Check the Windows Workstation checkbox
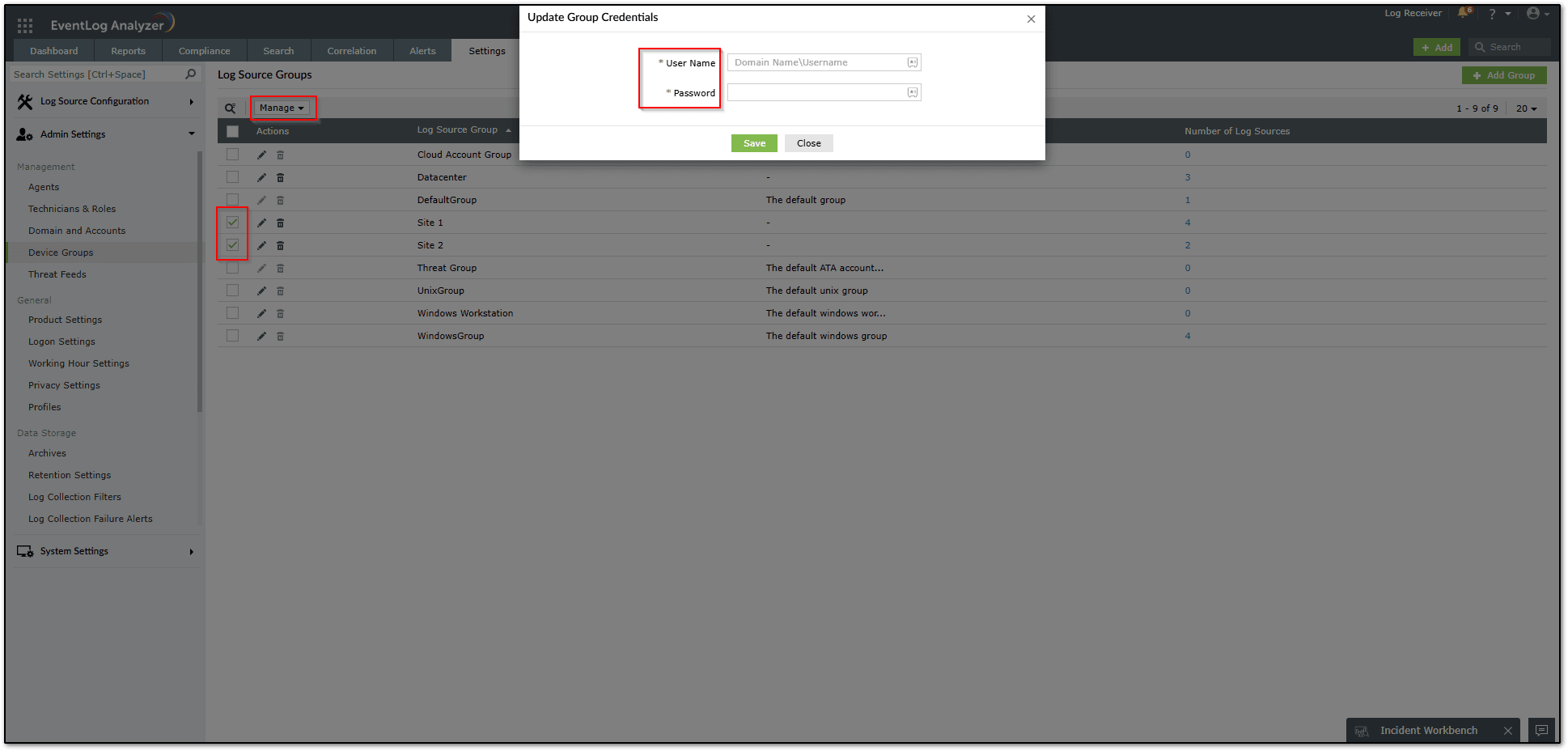 pyautogui.click(x=233, y=312)
